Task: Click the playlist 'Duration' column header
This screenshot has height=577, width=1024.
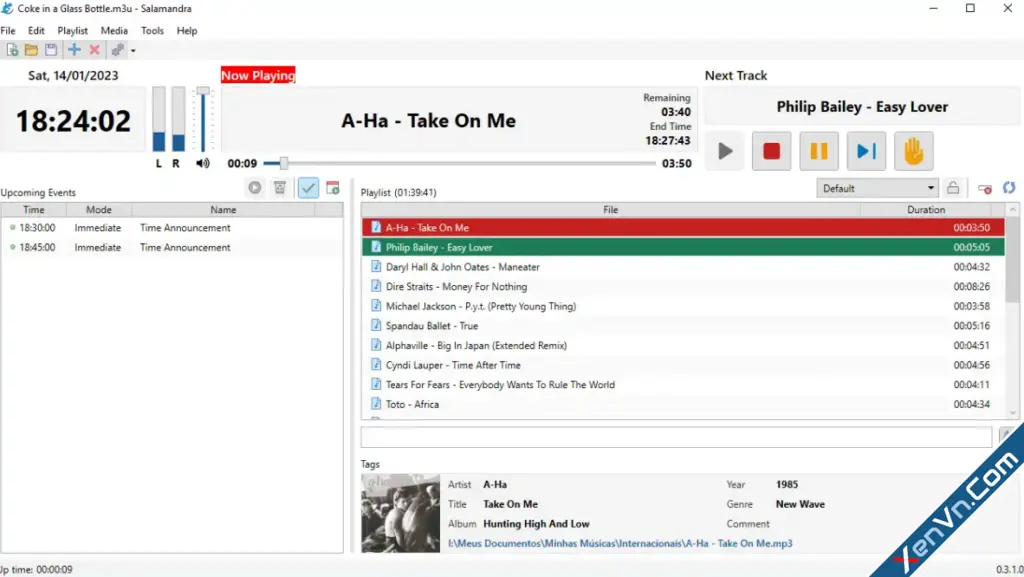Action: tap(926, 210)
